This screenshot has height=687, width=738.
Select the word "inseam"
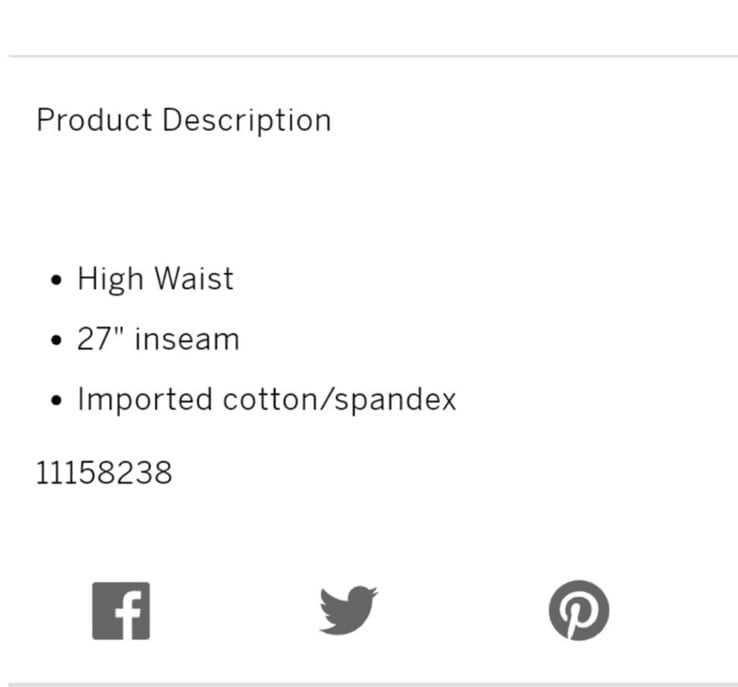coord(187,339)
